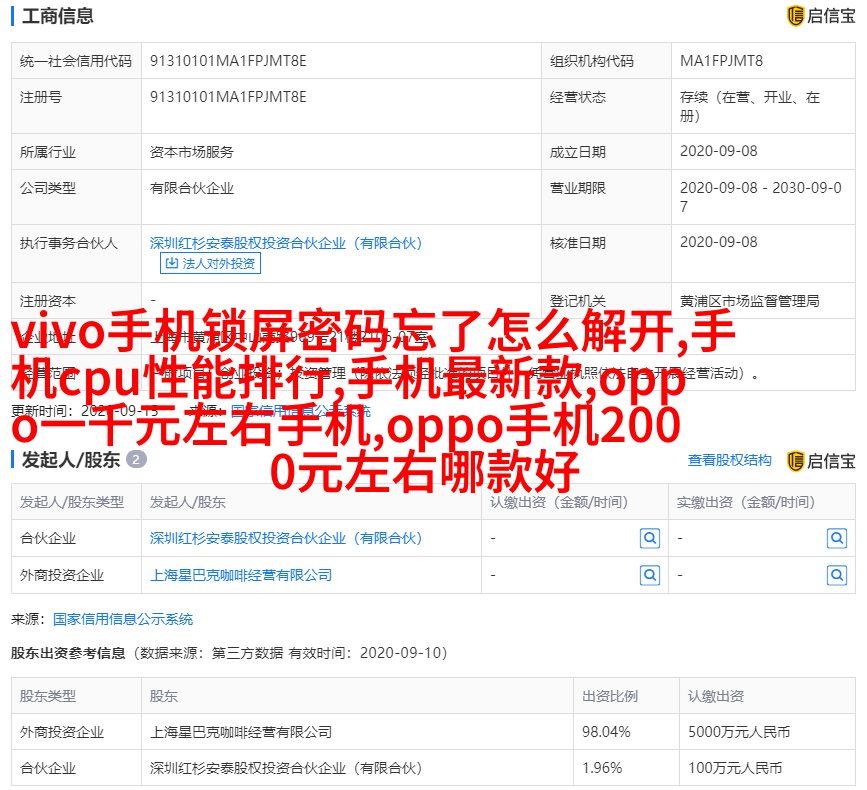Viewport: 867px width, 790px height.
Task: Open 法人对外投资 button under executive partner
Action: [x=210, y=263]
